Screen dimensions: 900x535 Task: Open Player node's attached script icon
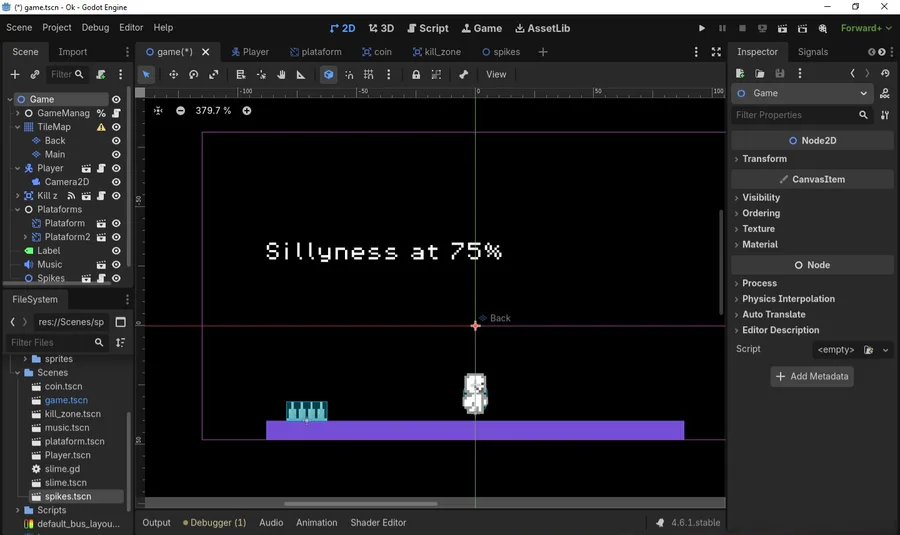click(x=101, y=168)
